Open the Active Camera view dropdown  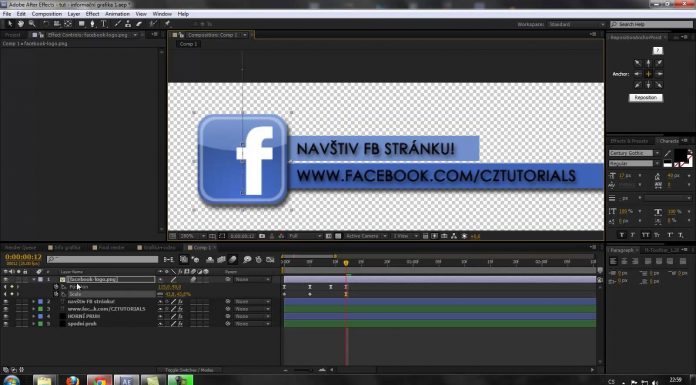click(x=366, y=236)
